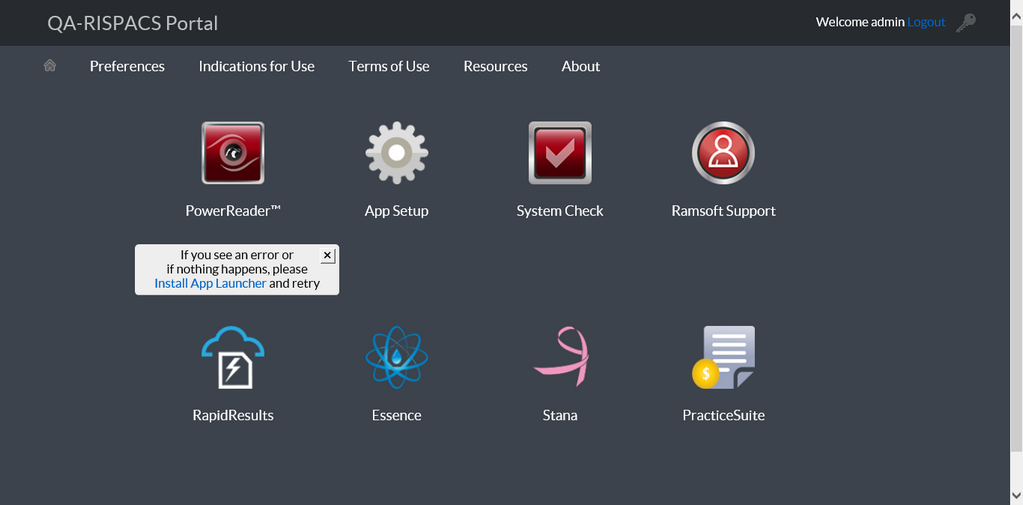The height and width of the screenshot is (505, 1023).
Task: Open the Ramsoft Support icon
Action: click(x=723, y=153)
